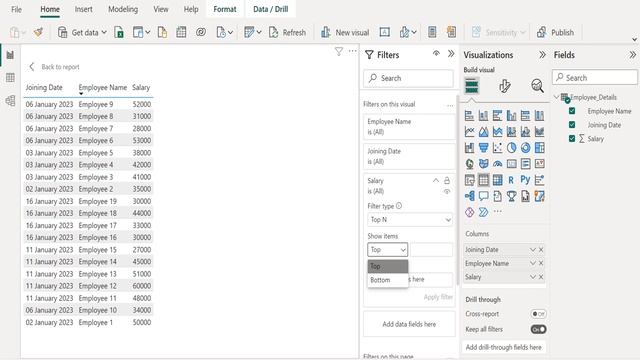Screen dimensions: 640x360
Task: Select the decomposition tree visual icon
Action: pos(470,196)
